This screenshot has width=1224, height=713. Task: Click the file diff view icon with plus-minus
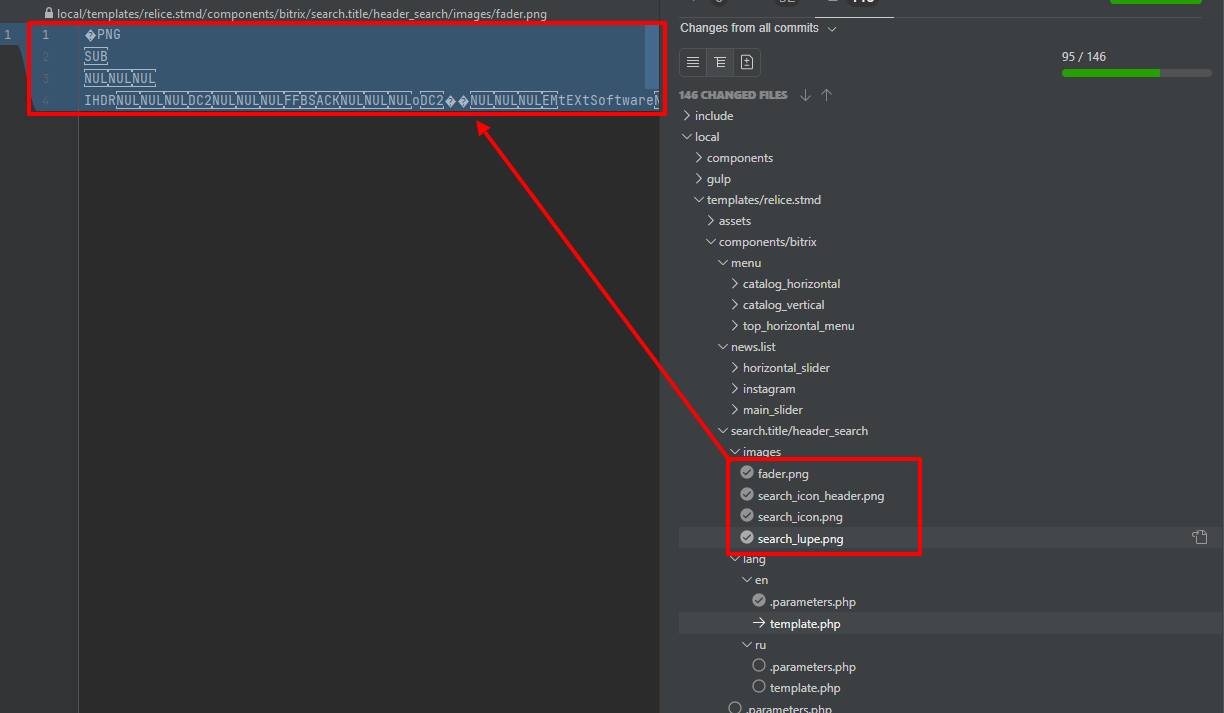(x=747, y=62)
